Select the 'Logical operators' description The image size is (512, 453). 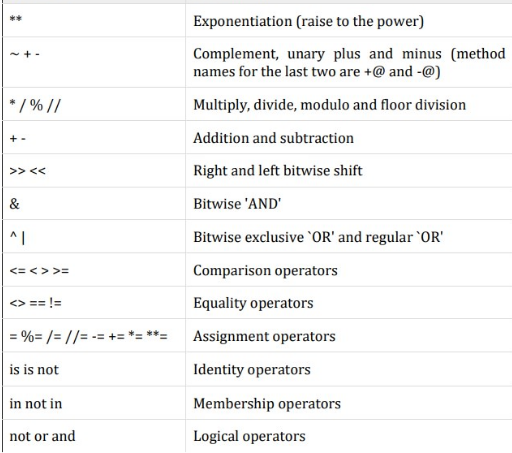click(x=249, y=436)
